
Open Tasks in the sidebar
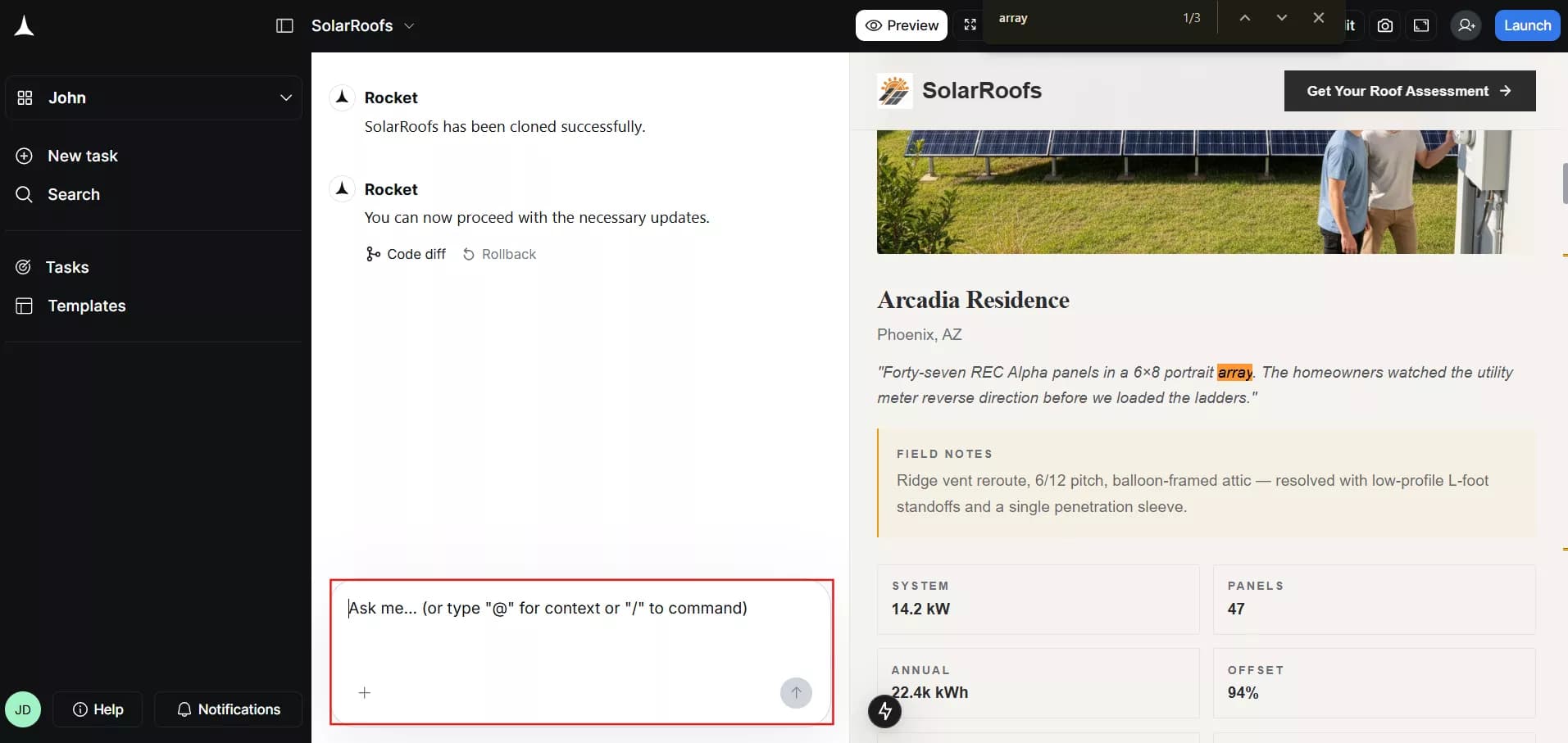[x=67, y=267]
